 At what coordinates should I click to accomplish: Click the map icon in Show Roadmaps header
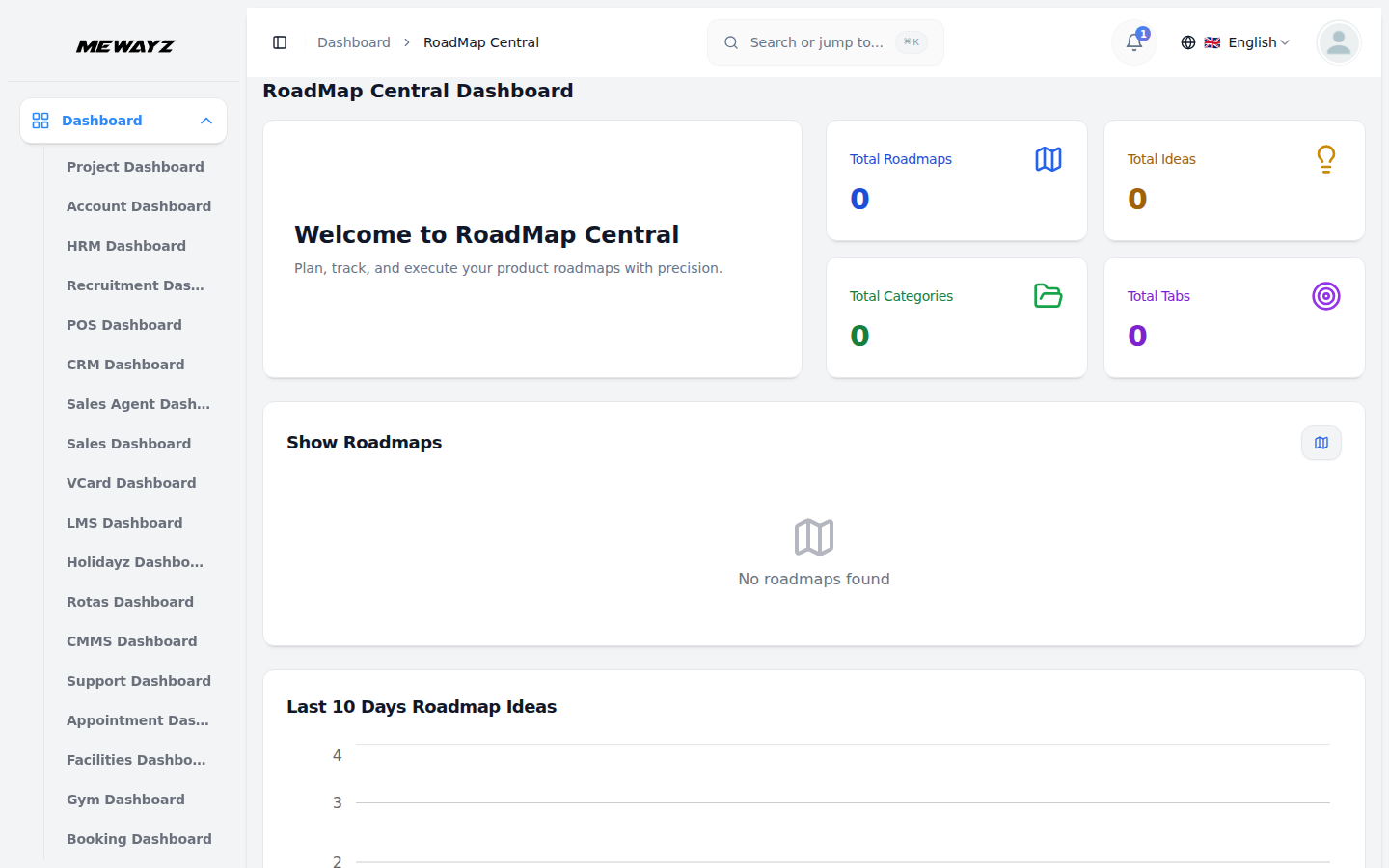[x=1321, y=443]
